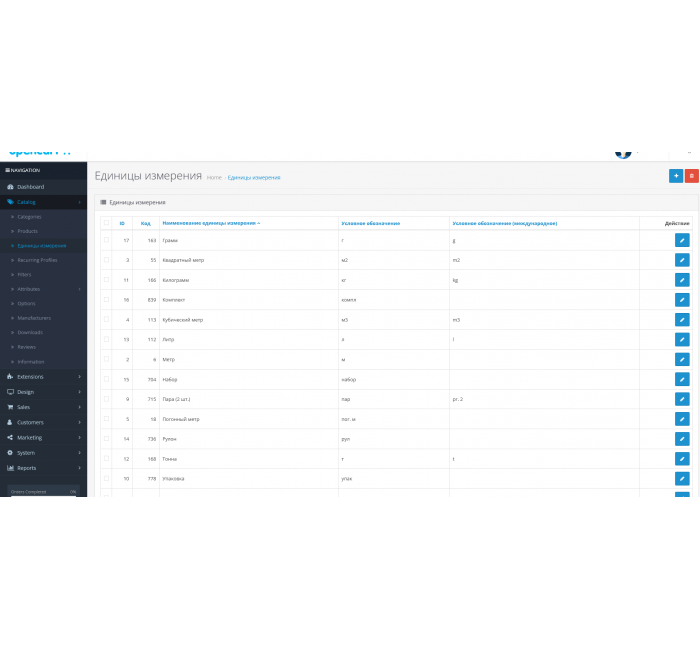The width and height of the screenshot is (700, 650).
Task: Click the pencil icon for the Набор row
Action: pyautogui.click(x=682, y=379)
